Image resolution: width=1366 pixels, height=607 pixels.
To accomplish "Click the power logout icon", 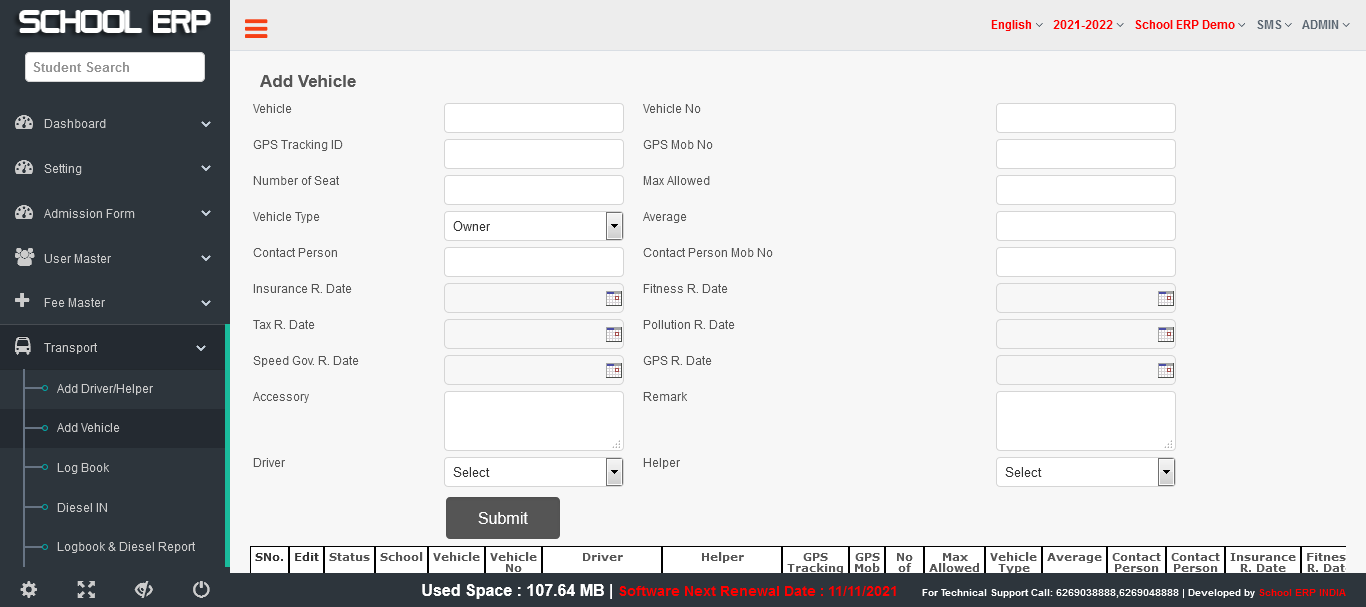I will (201, 590).
